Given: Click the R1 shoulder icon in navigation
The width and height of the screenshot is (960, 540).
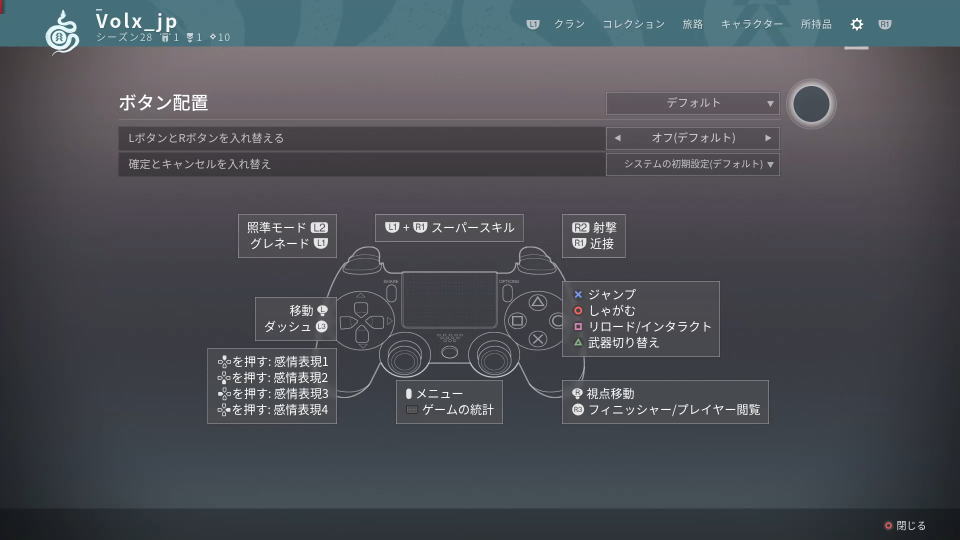Looking at the screenshot, I should pos(885,24).
